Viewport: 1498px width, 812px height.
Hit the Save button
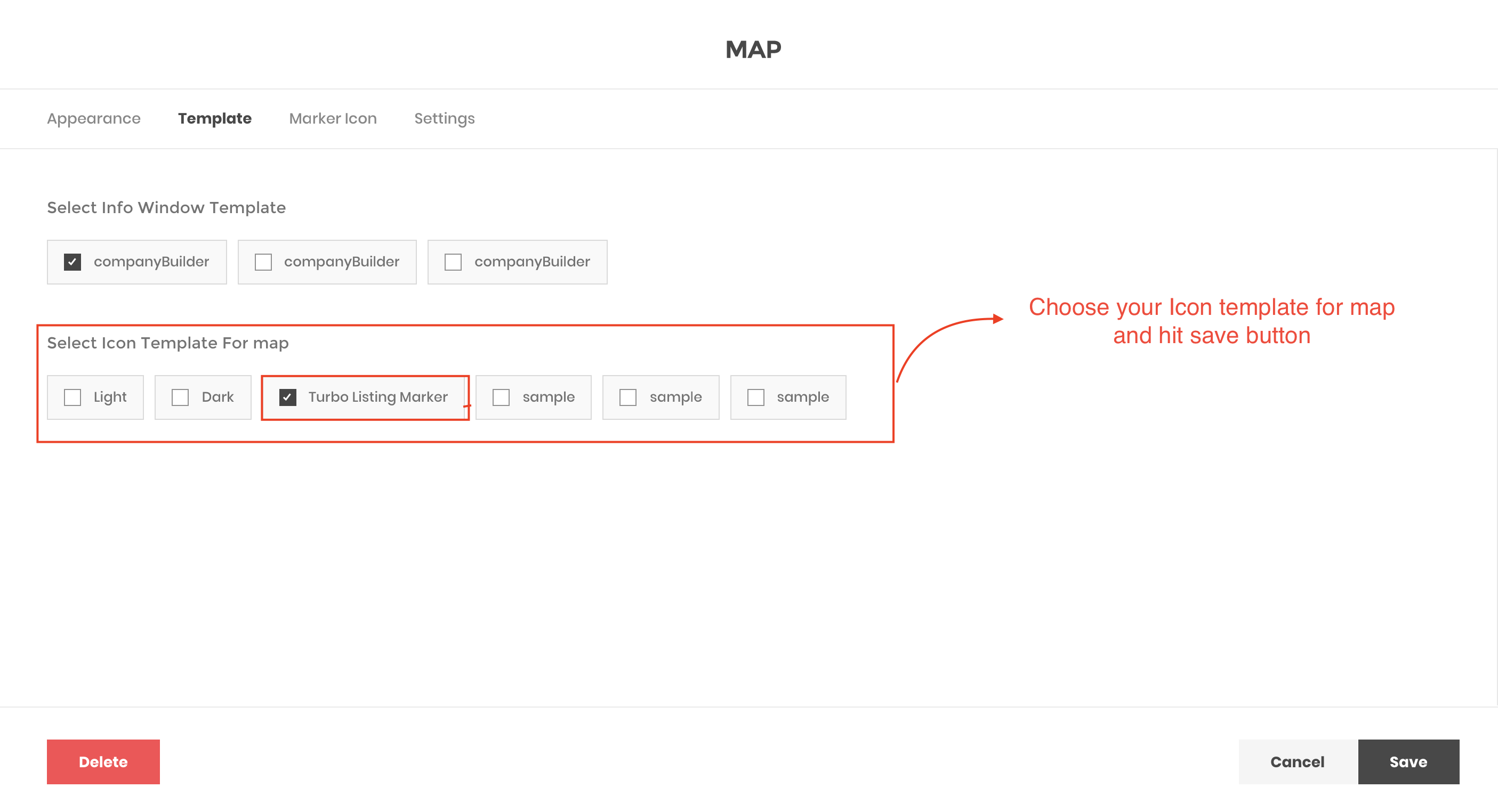[1408, 761]
